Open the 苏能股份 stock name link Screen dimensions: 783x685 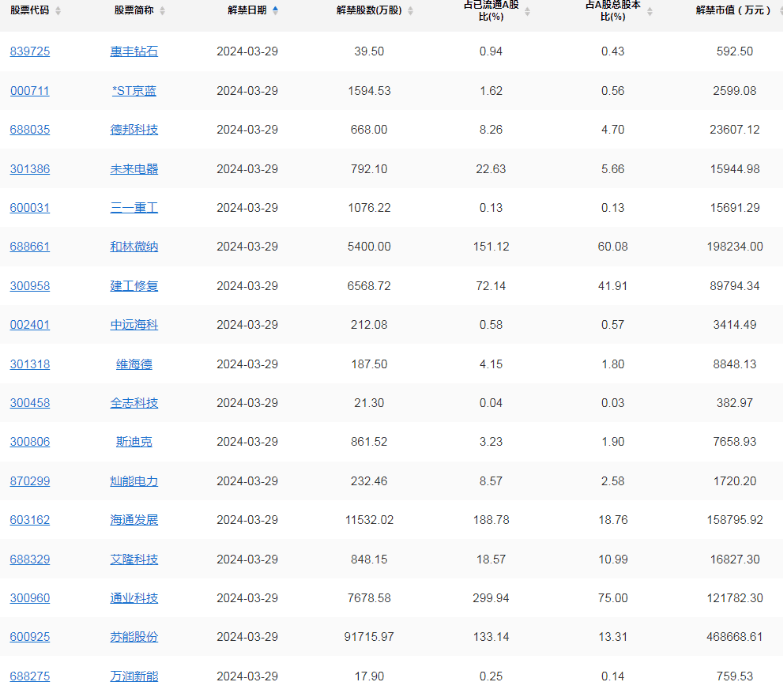tap(134, 637)
